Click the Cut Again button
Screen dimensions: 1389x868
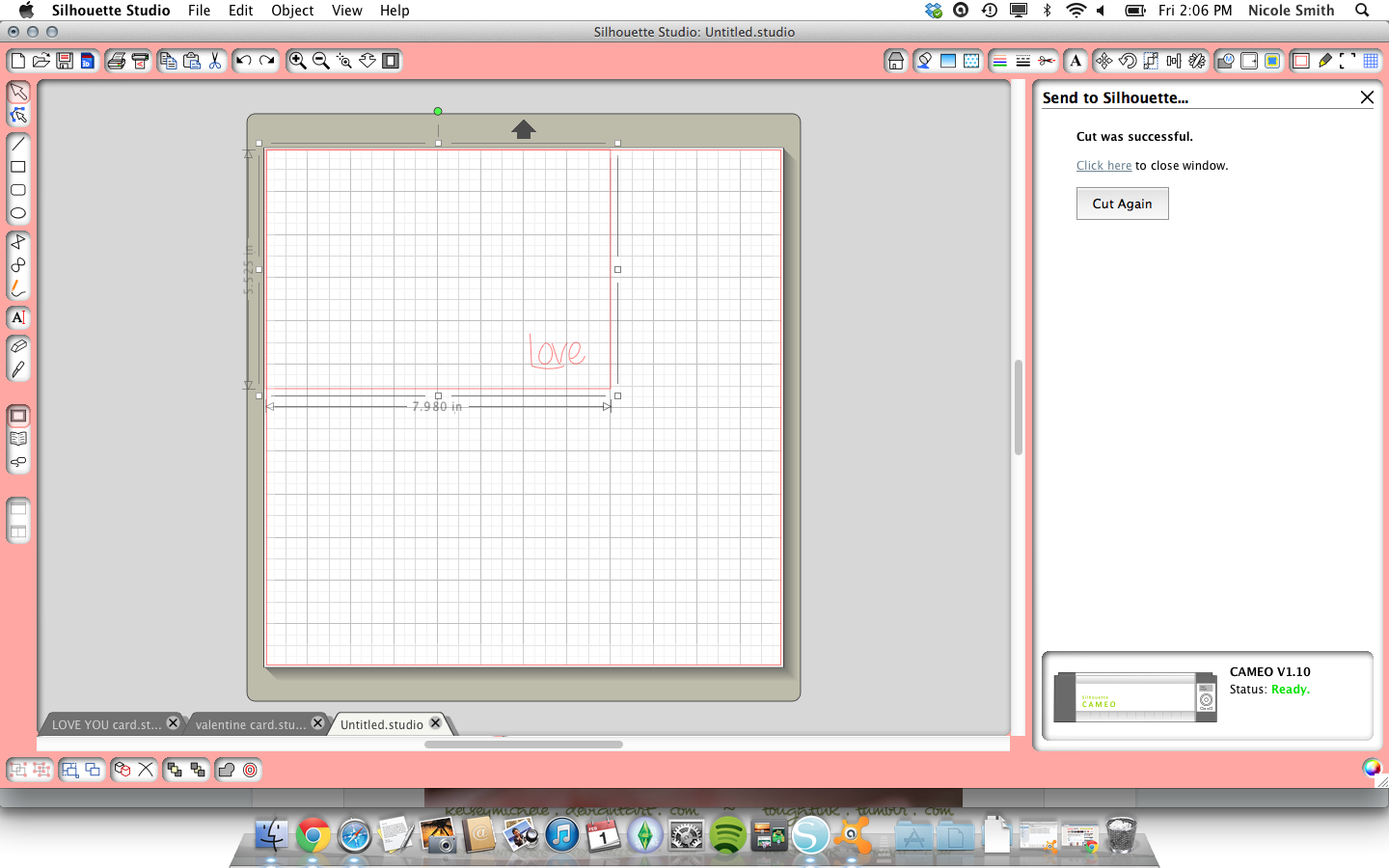(1122, 203)
